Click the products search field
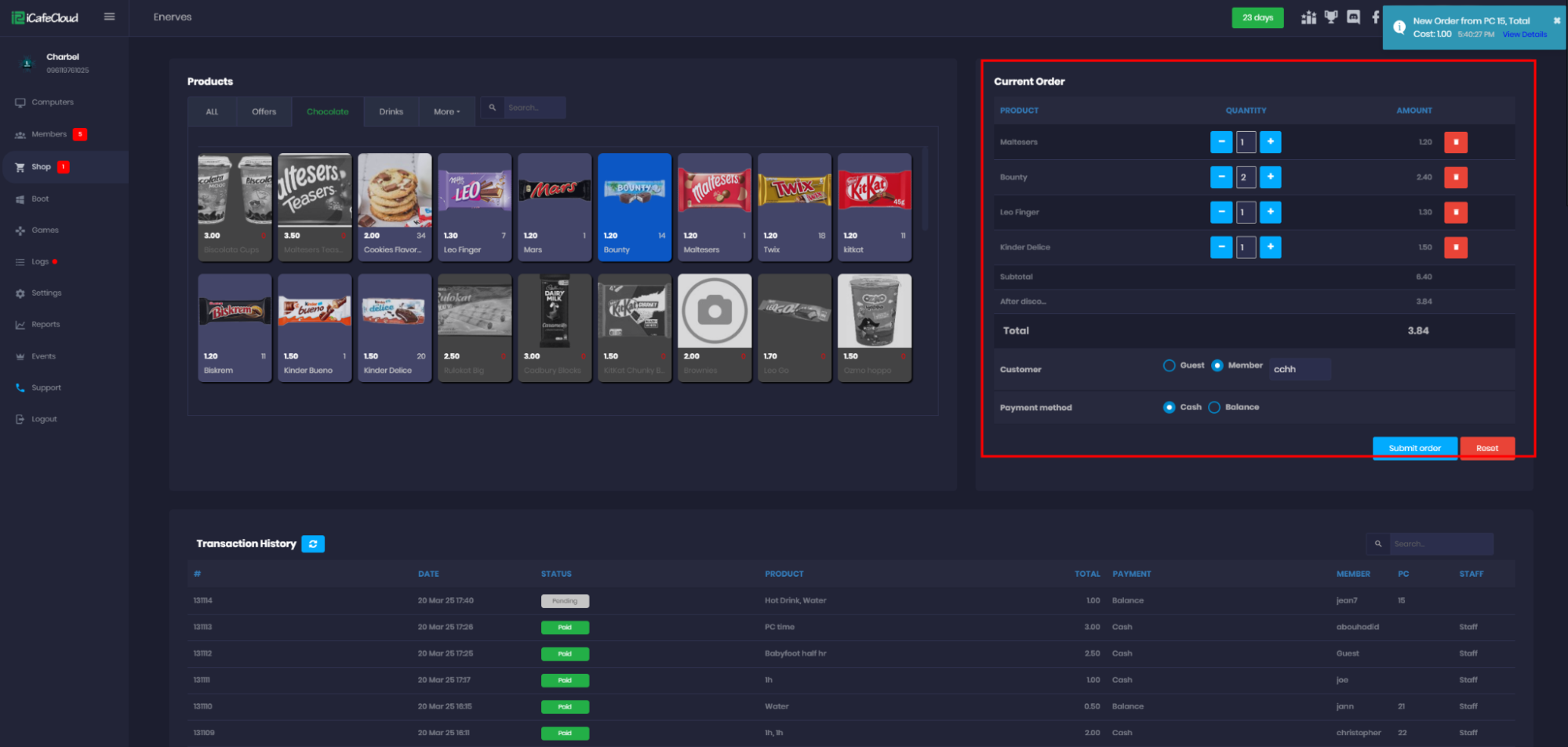This screenshot has height=747, width=1568. coord(534,107)
